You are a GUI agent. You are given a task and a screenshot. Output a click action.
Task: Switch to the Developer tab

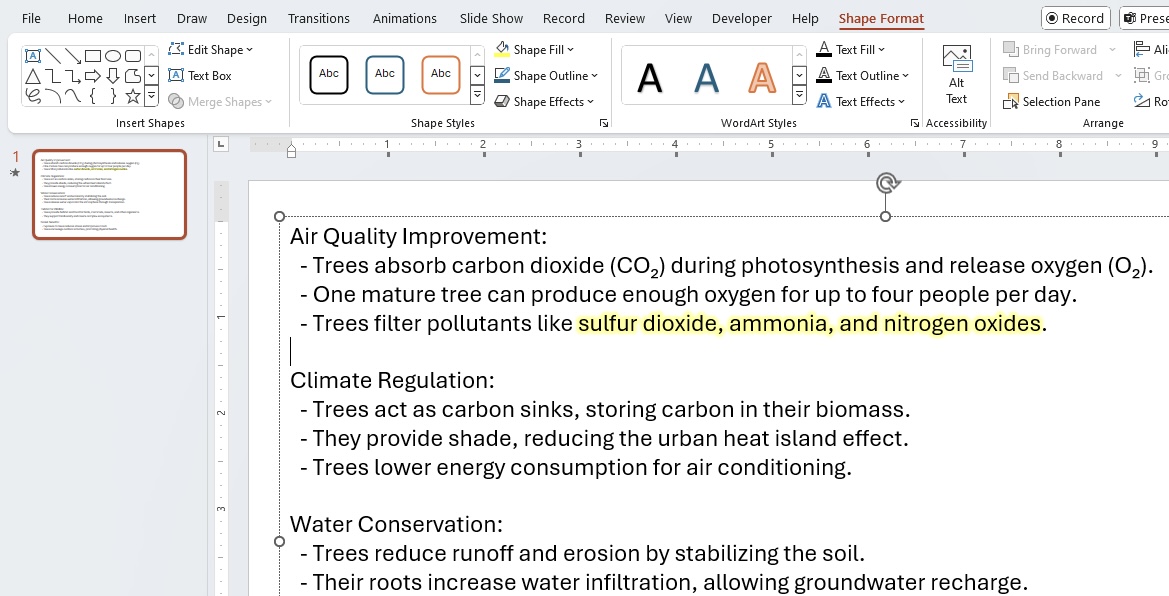[742, 18]
